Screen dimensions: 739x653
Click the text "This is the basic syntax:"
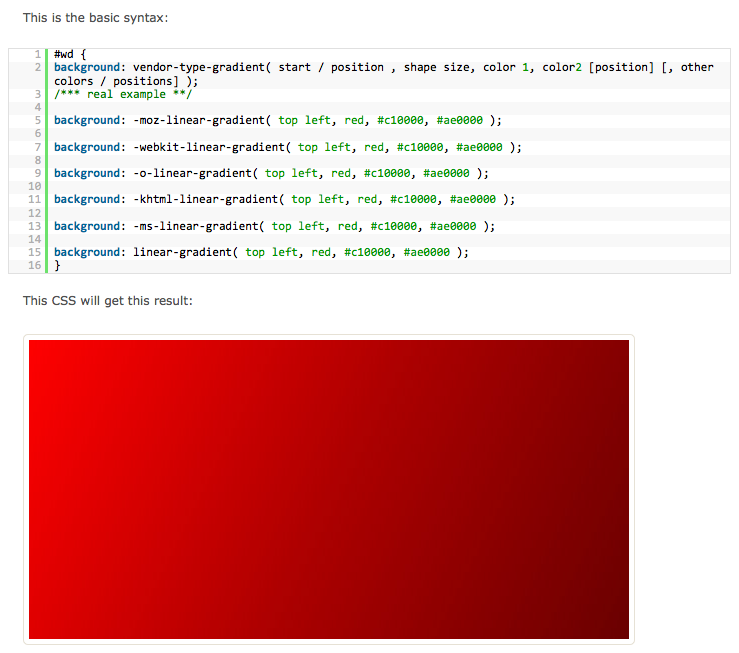coord(95,18)
